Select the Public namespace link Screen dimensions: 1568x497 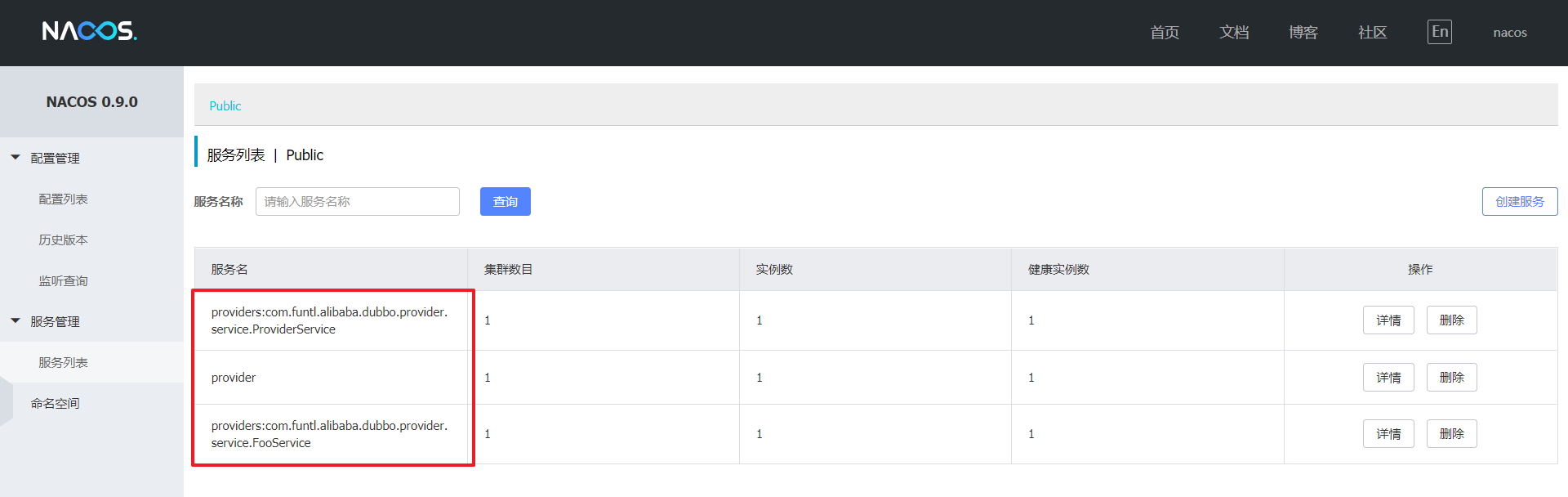tap(225, 105)
